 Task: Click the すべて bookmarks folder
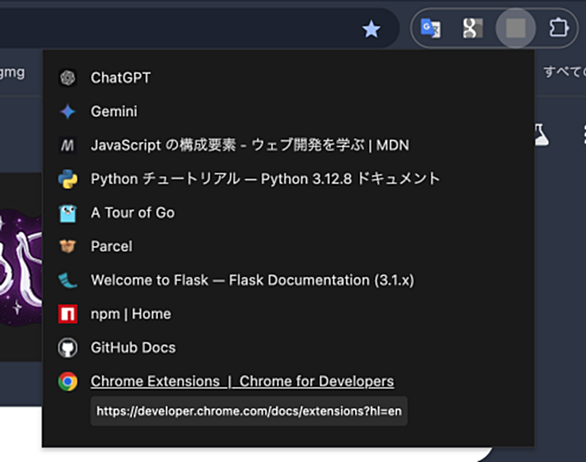pyautogui.click(x=564, y=71)
